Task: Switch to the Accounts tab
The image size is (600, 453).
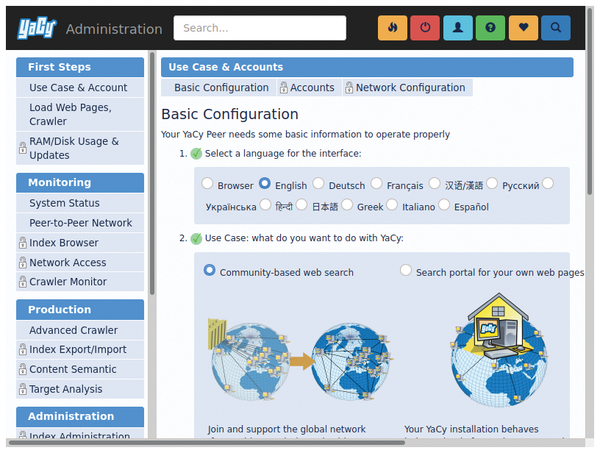Action: click(x=309, y=88)
